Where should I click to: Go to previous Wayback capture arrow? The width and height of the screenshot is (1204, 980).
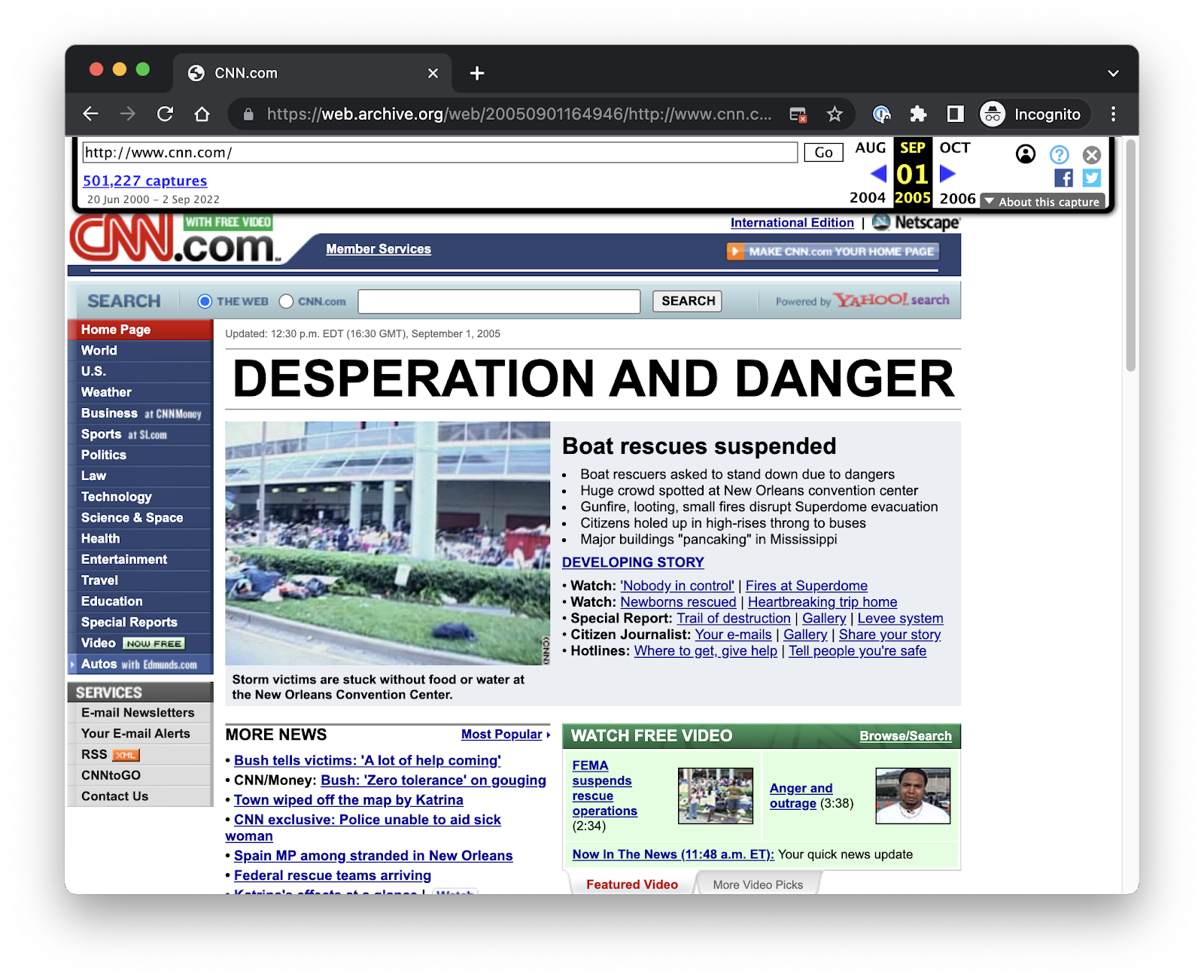coord(877,174)
